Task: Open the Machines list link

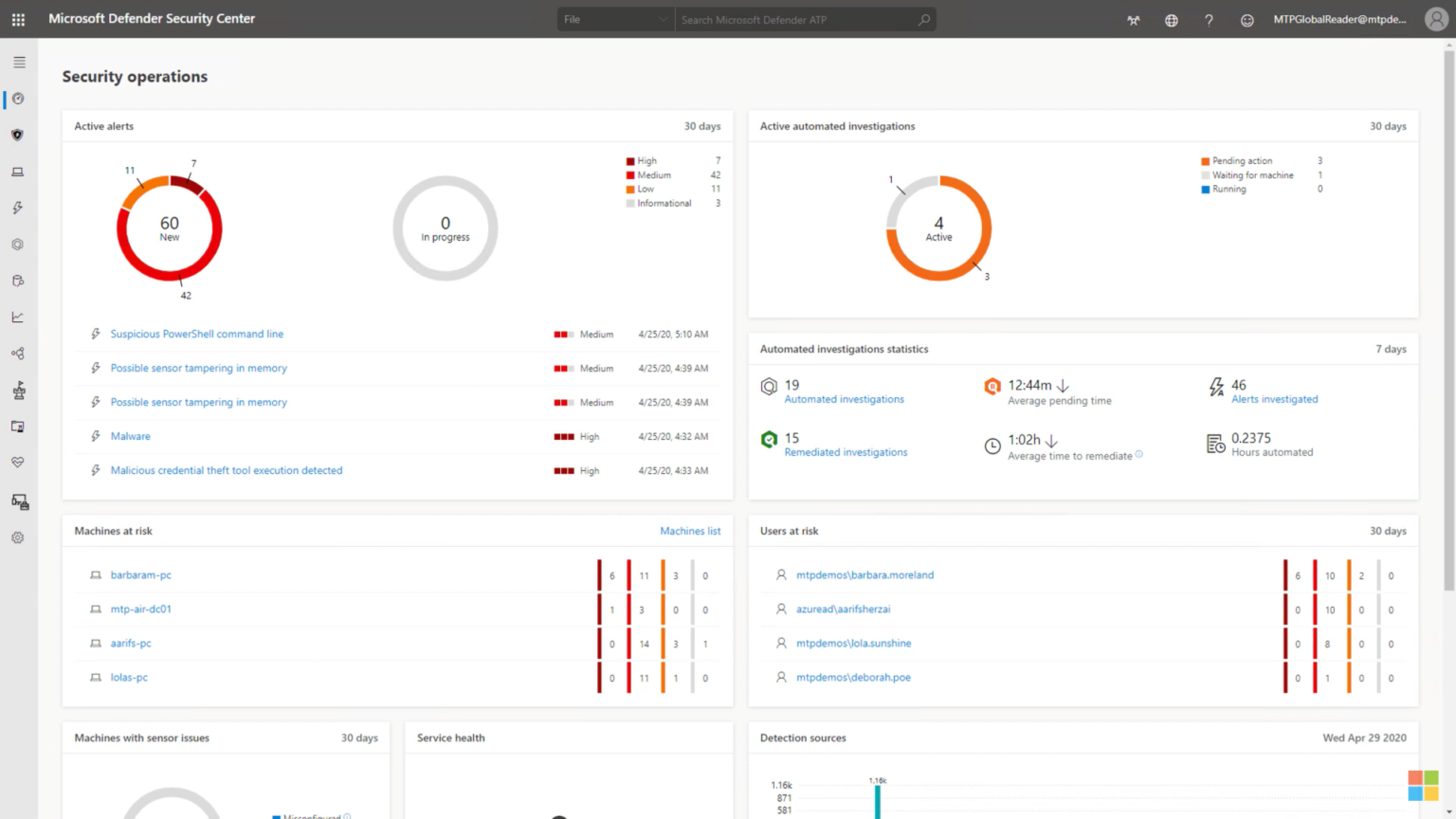Action: pos(690,531)
